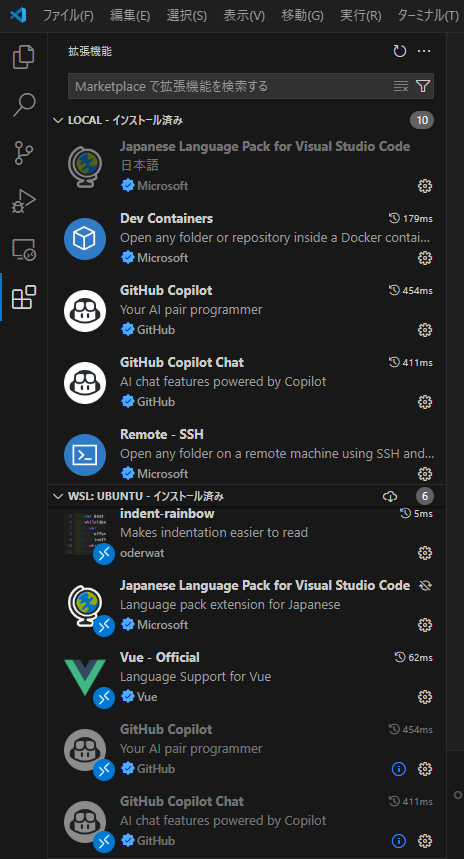Click the Vue logo thumbnail
464x859 pixels.
85,677
